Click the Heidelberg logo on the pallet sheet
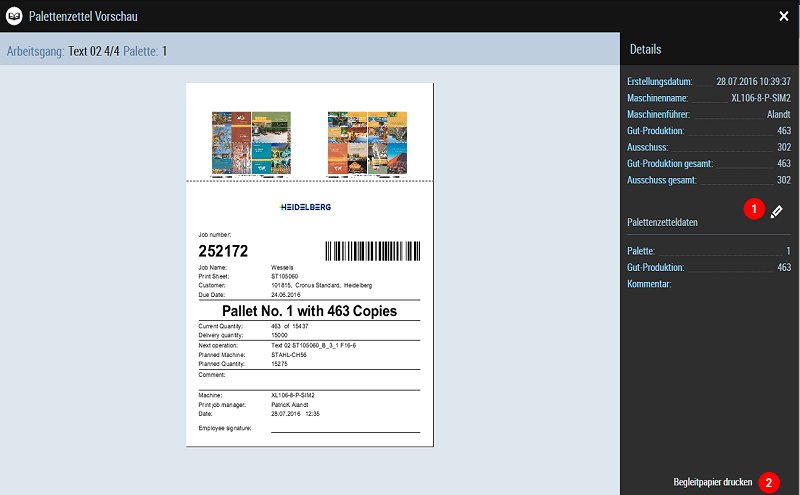Image resolution: width=800 pixels, height=495 pixels. click(x=306, y=207)
